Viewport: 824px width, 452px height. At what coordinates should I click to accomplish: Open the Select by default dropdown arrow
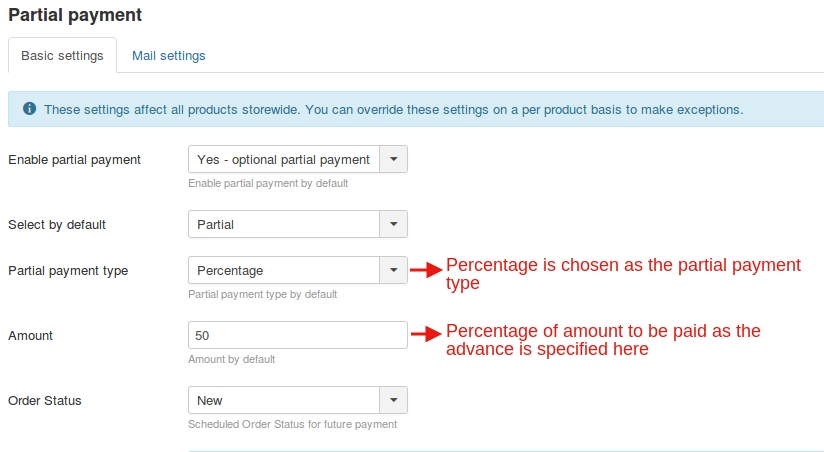[x=393, y=224]
